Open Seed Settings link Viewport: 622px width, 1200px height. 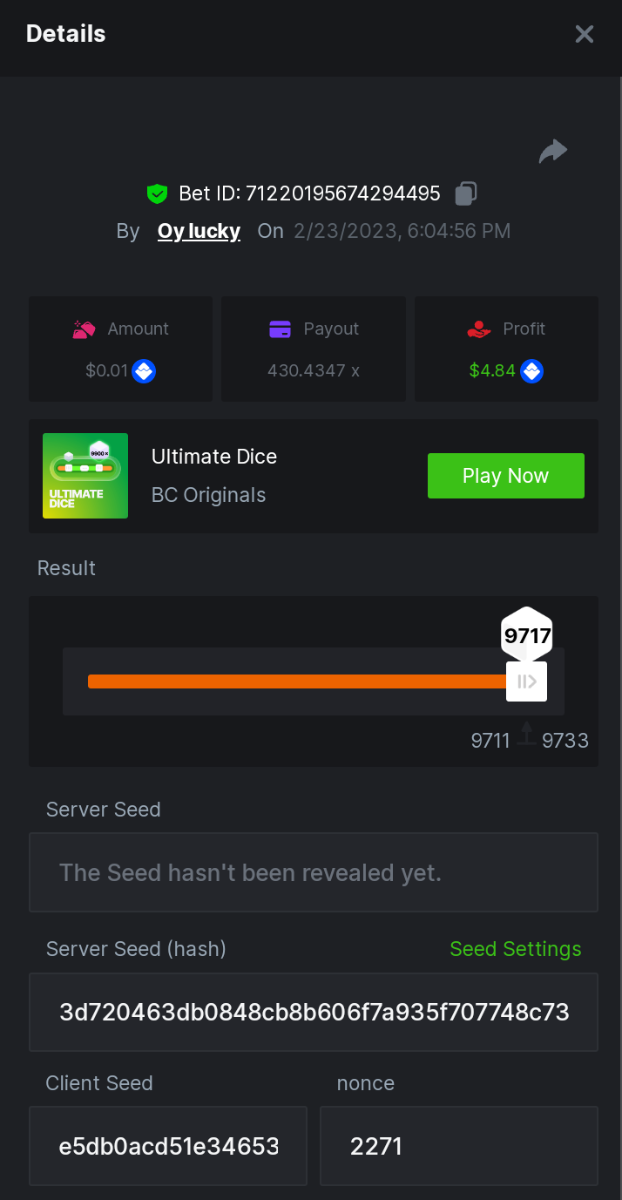515,949
